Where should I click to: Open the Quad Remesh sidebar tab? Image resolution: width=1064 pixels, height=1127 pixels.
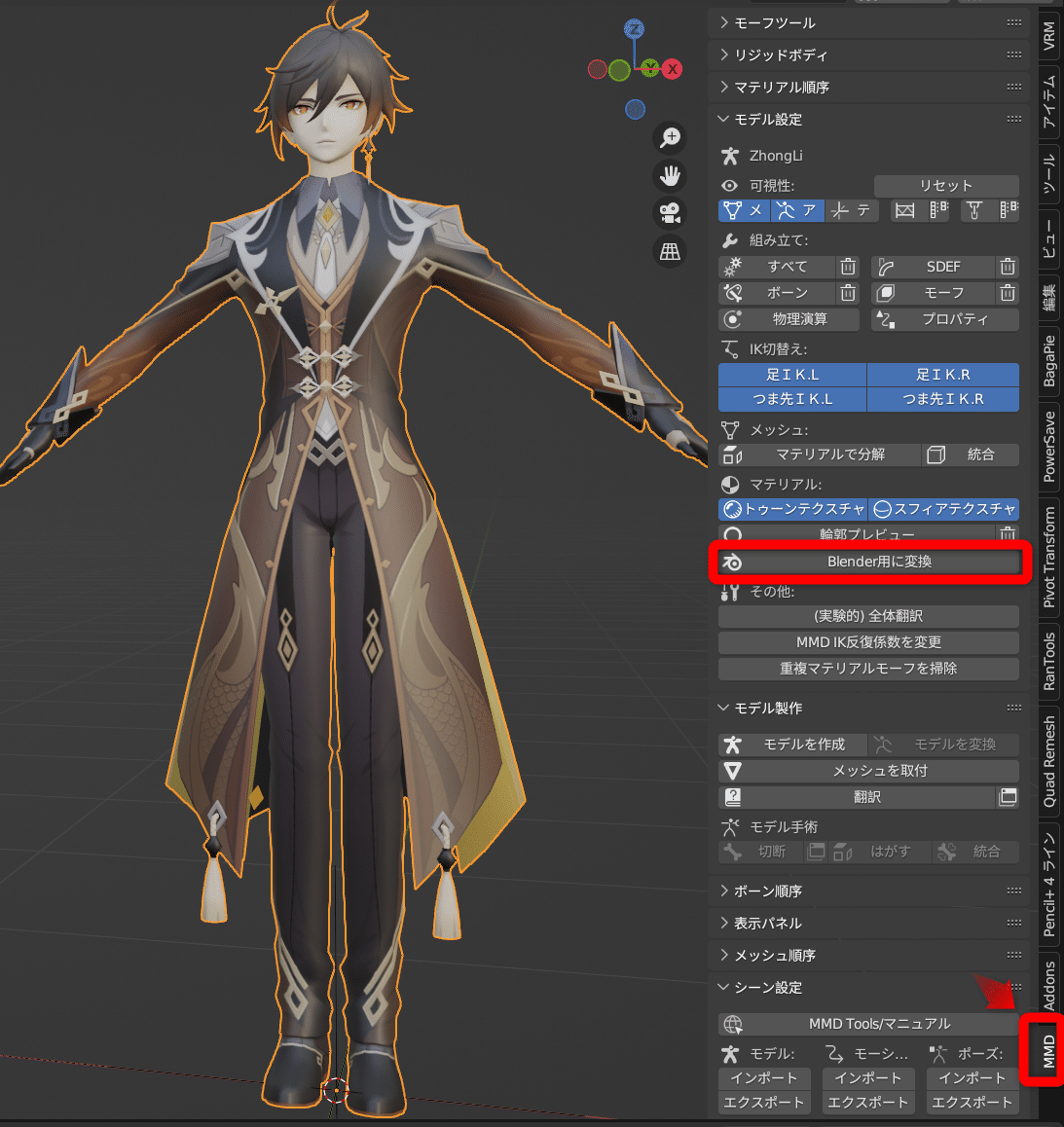point(1049,761)
